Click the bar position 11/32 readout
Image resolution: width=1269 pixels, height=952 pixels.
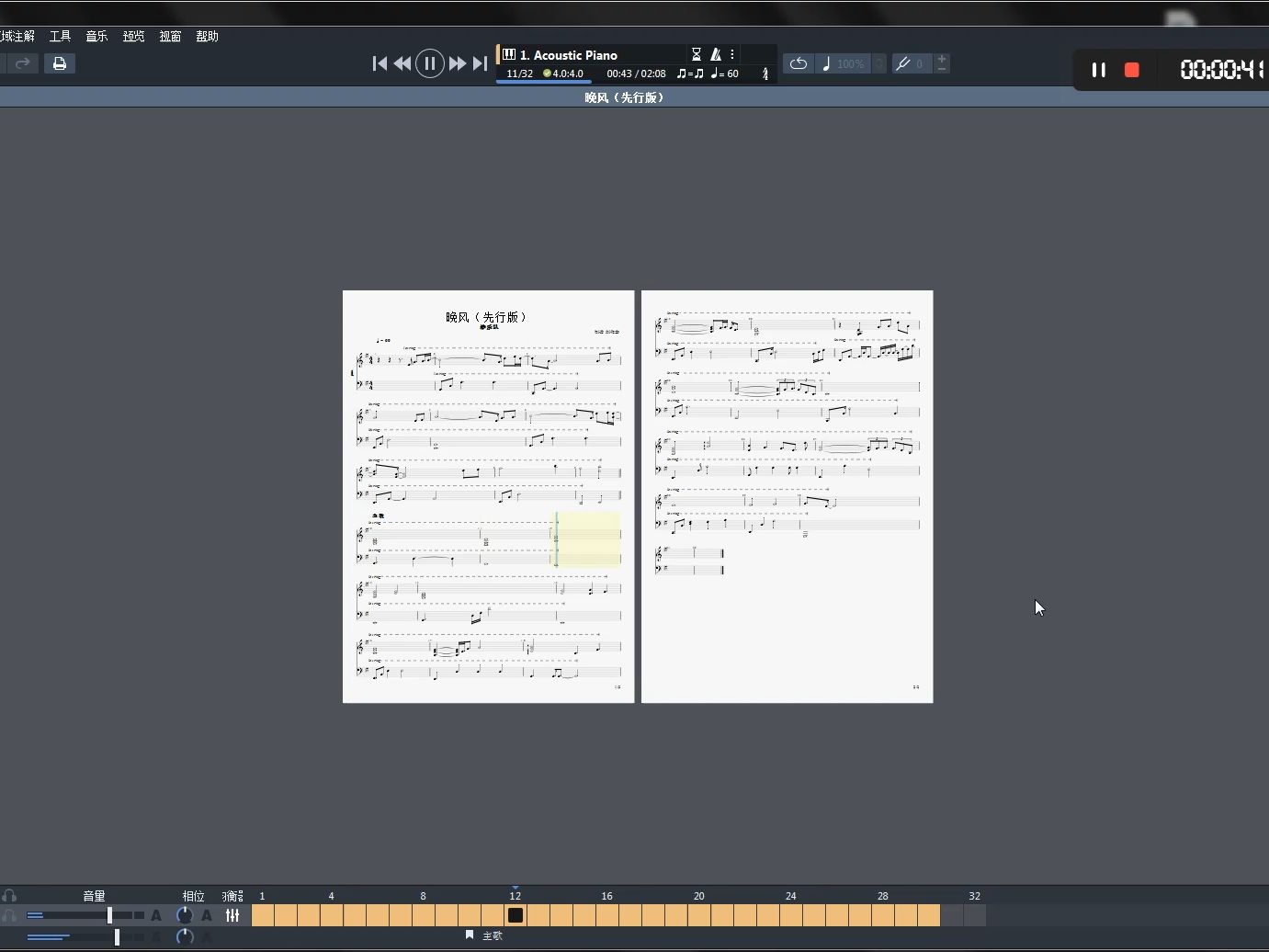[x=519, y=74]
